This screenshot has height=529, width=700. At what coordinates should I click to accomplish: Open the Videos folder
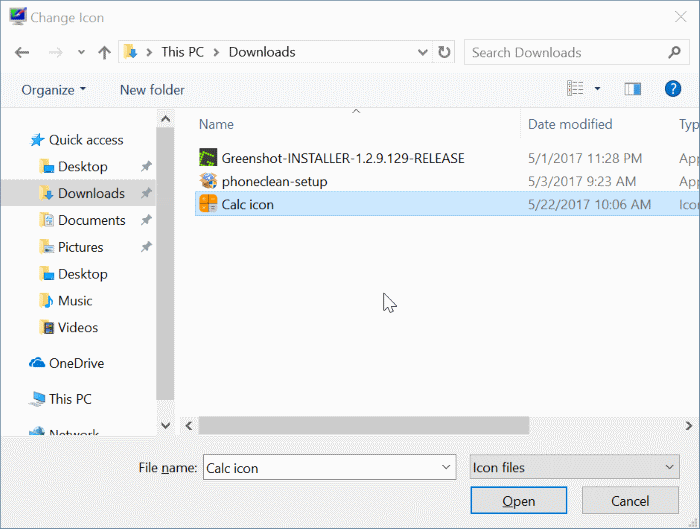(78, 327)
